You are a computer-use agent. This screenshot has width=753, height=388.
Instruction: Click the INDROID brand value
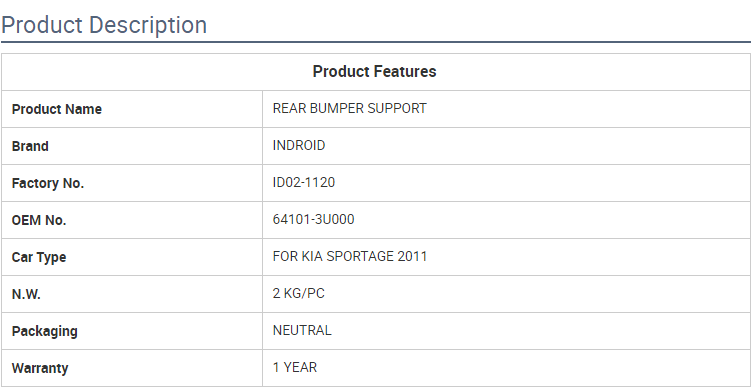click(x=299, y=146)
